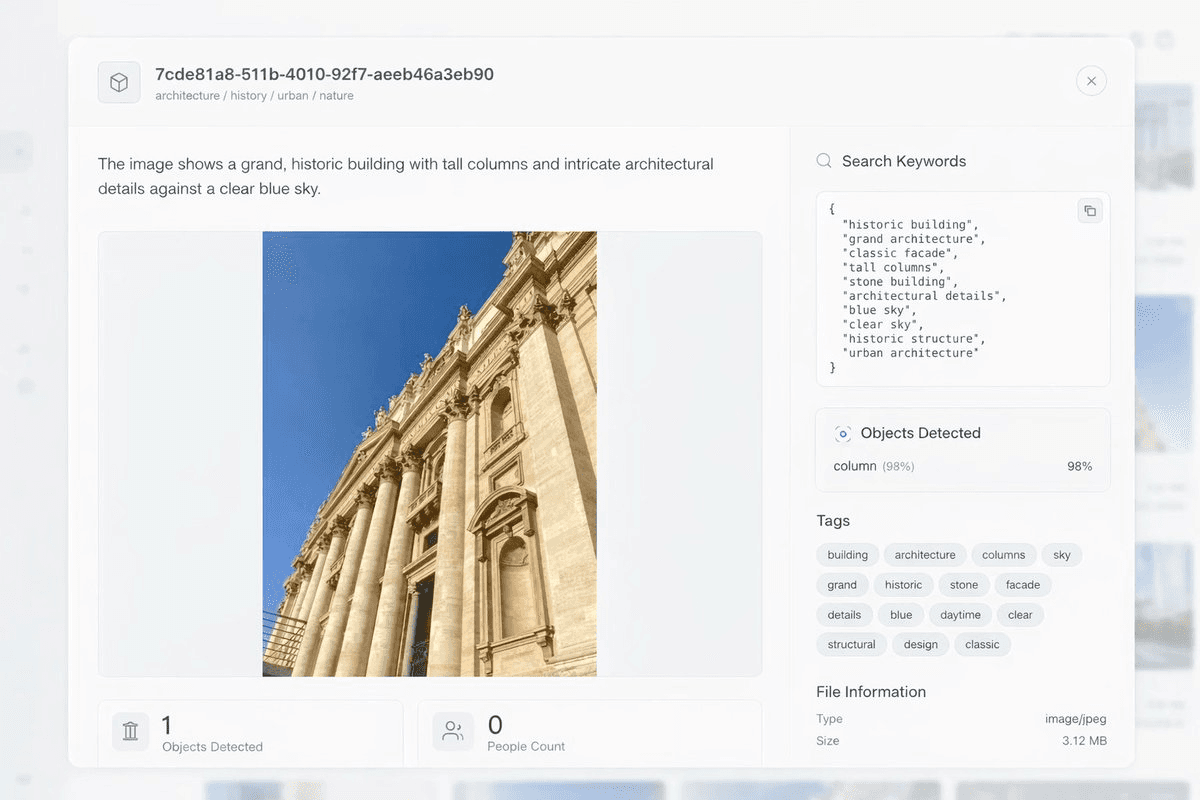Copy the search keywords JSON
Screen dimensions: 1200x800
click(1090, 210)
